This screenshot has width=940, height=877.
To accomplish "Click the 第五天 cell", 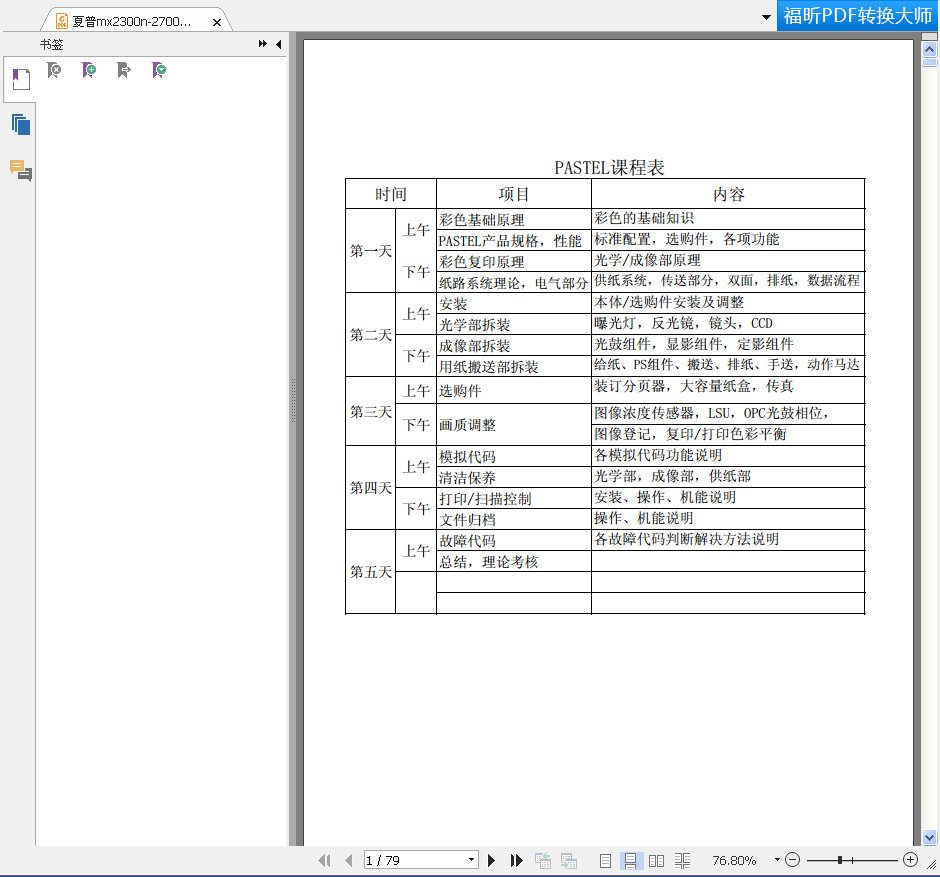I will (371, 572).
